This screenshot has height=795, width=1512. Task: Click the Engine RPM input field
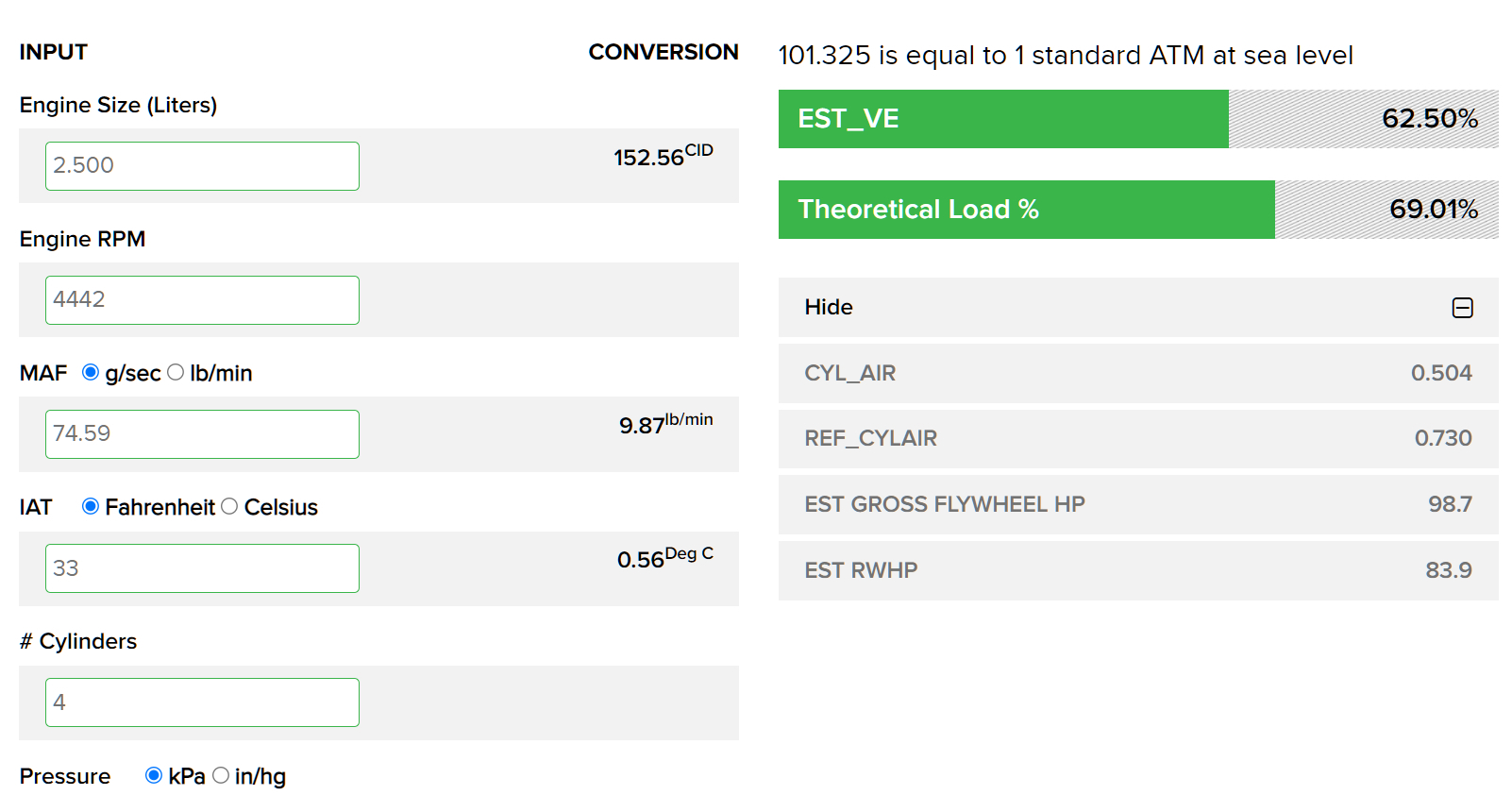tap(202, 300)
